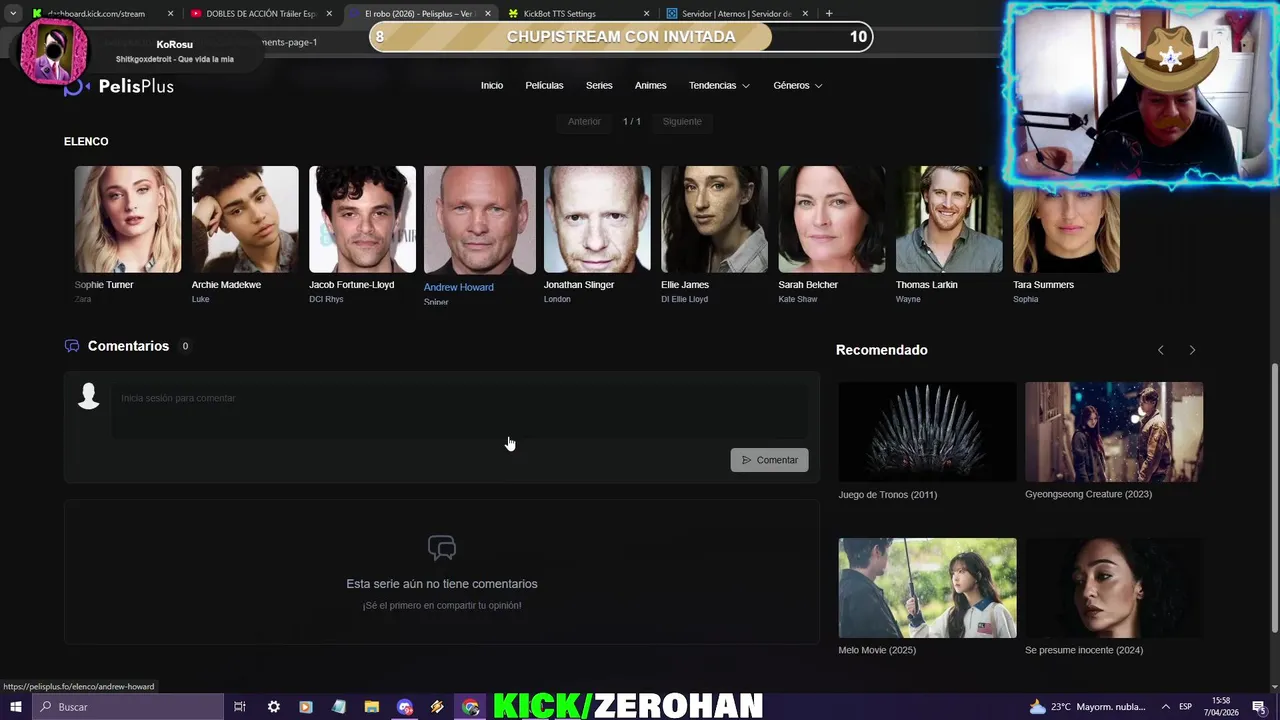
Task: Click the Anterior pagination button
Action: [584, 122]
